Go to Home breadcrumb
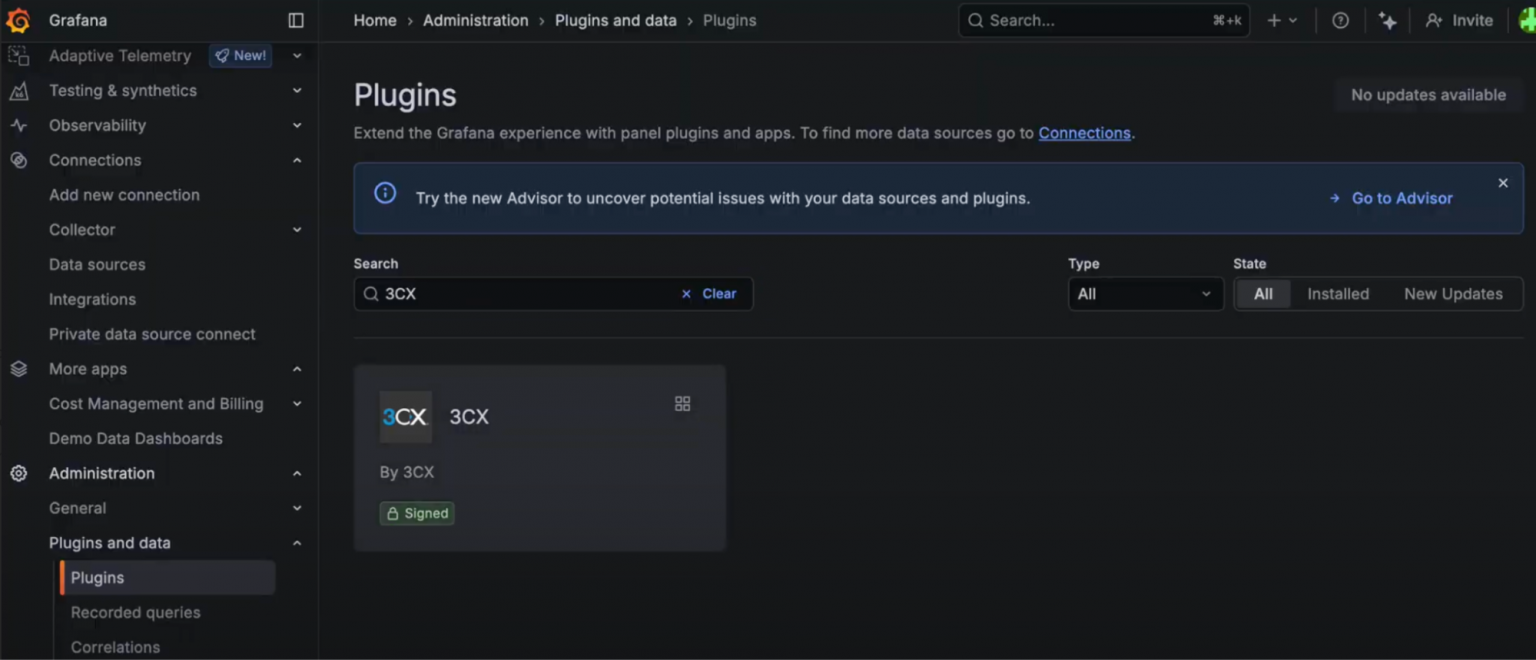The height and width of the screenshot is (660, 1536). [375, 20]
